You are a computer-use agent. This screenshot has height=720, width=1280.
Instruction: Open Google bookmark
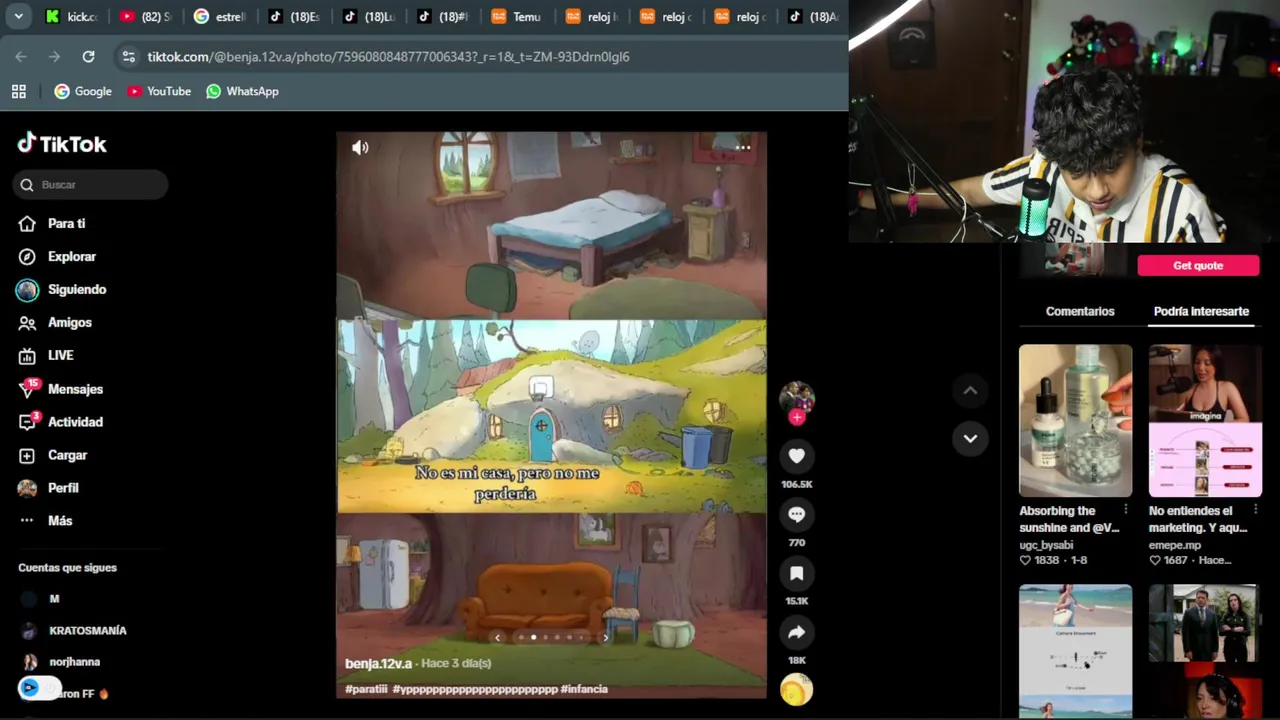[x=83, y=91]
